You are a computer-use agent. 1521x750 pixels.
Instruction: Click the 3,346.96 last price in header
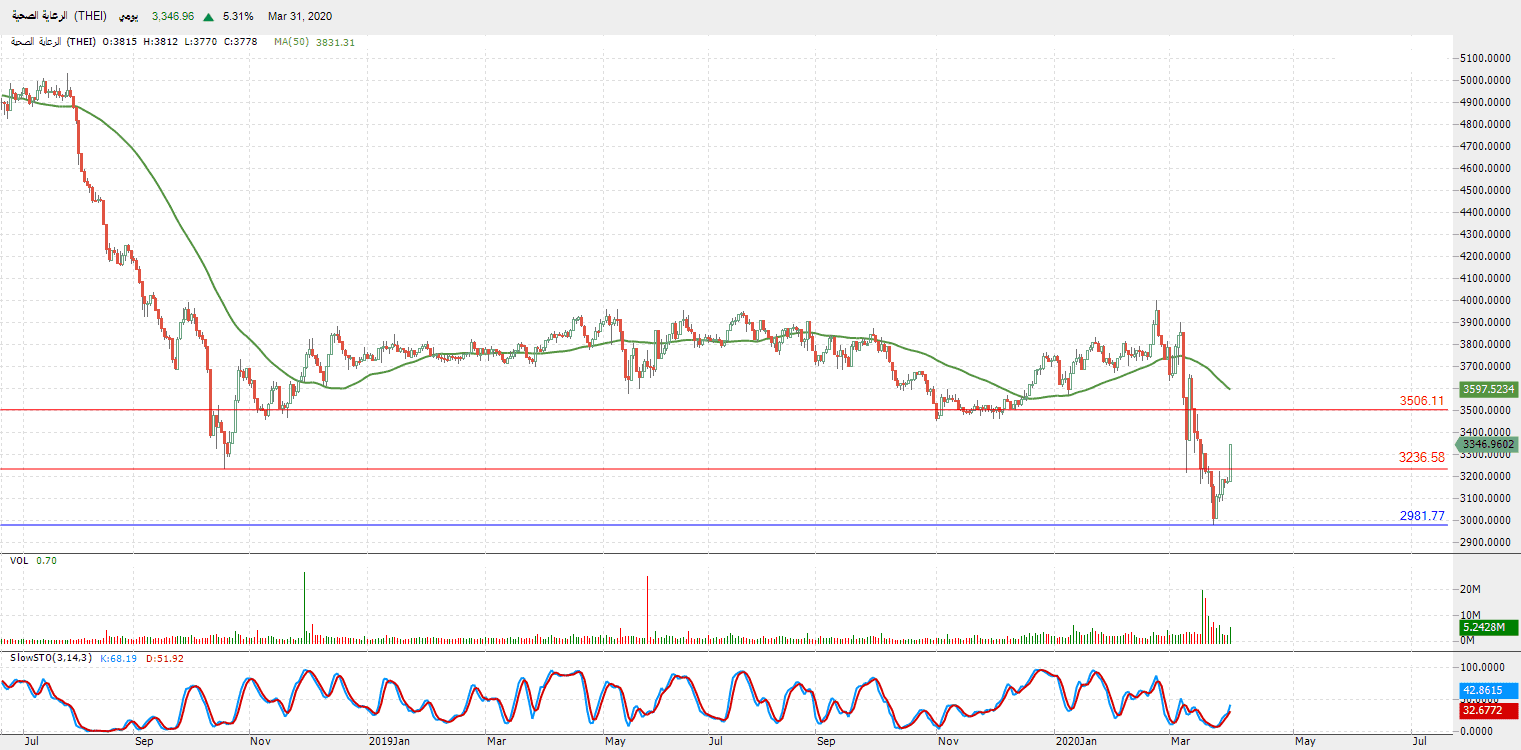173,17
